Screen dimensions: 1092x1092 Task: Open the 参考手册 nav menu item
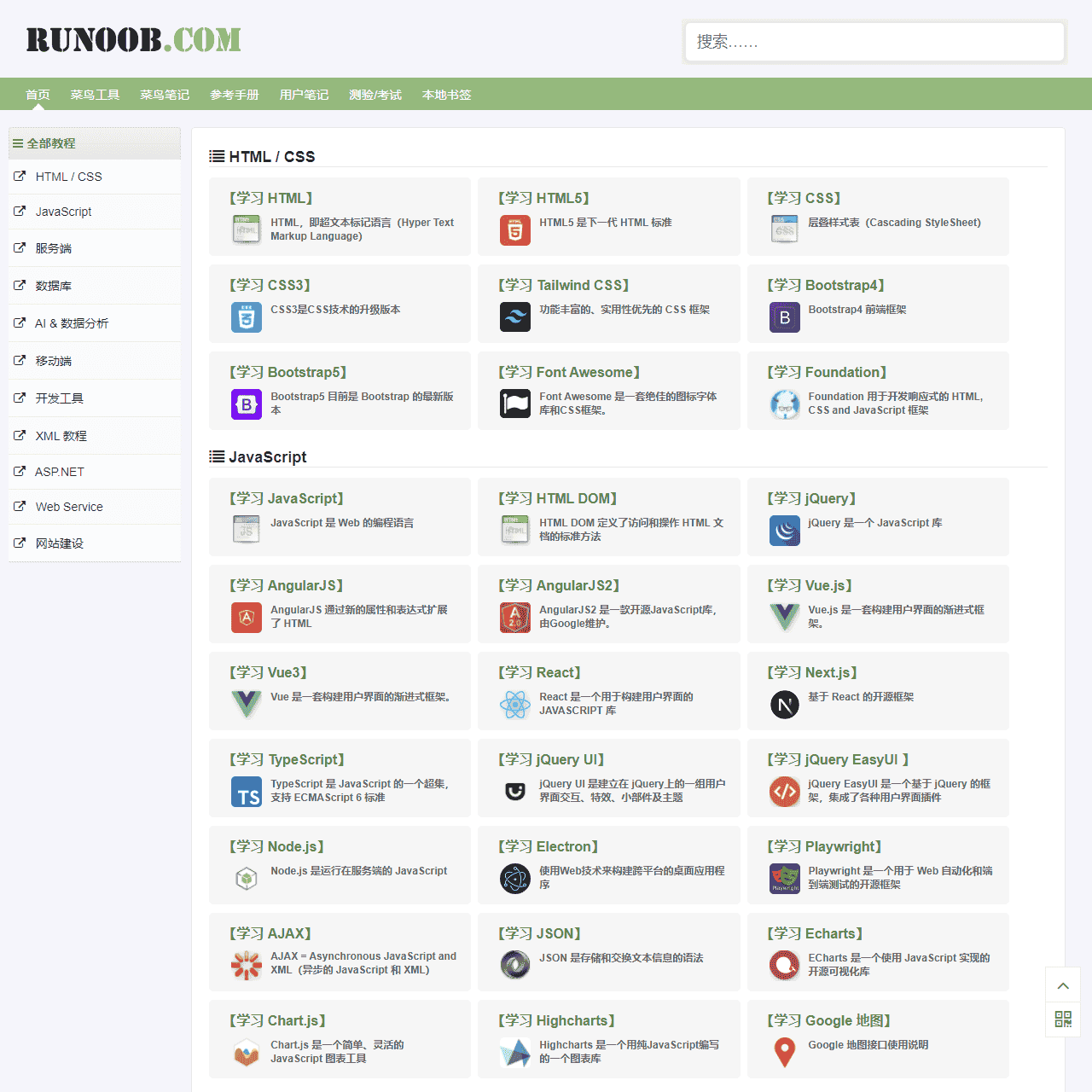tap(234, 95)
